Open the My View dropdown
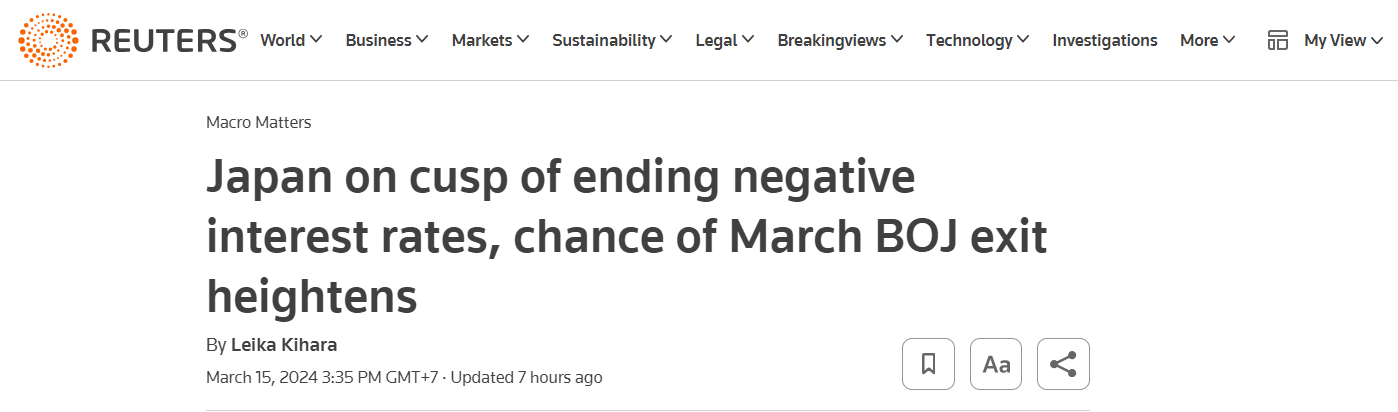The width and height of the screenshot is (1398, 412). tap(1343, 40)
